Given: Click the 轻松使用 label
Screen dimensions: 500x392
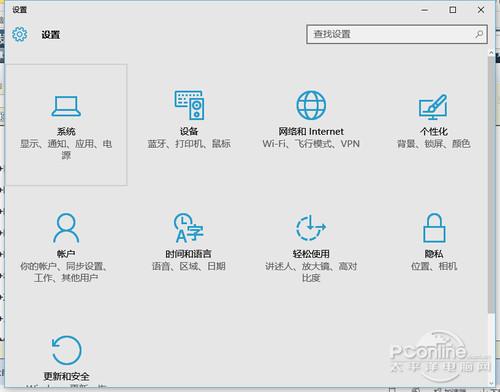Looking at the screenshot, I should 311,254.
